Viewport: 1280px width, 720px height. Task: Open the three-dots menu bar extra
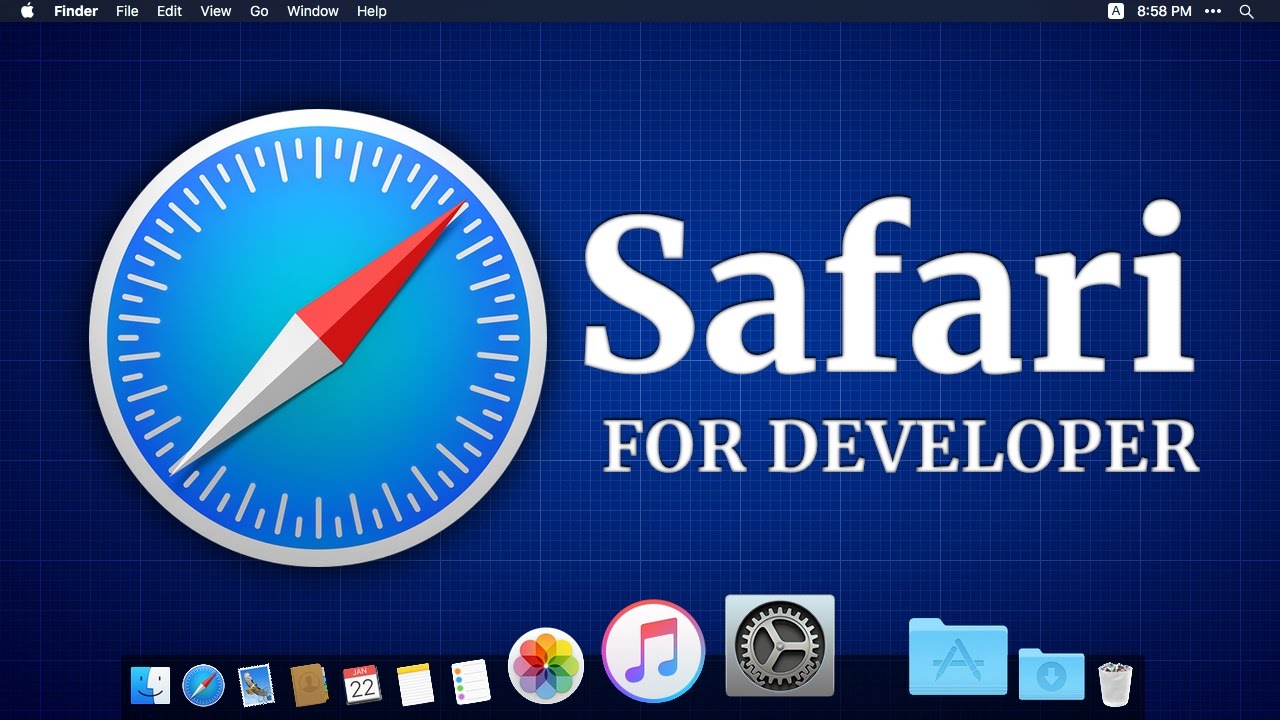pos(1213,11)
